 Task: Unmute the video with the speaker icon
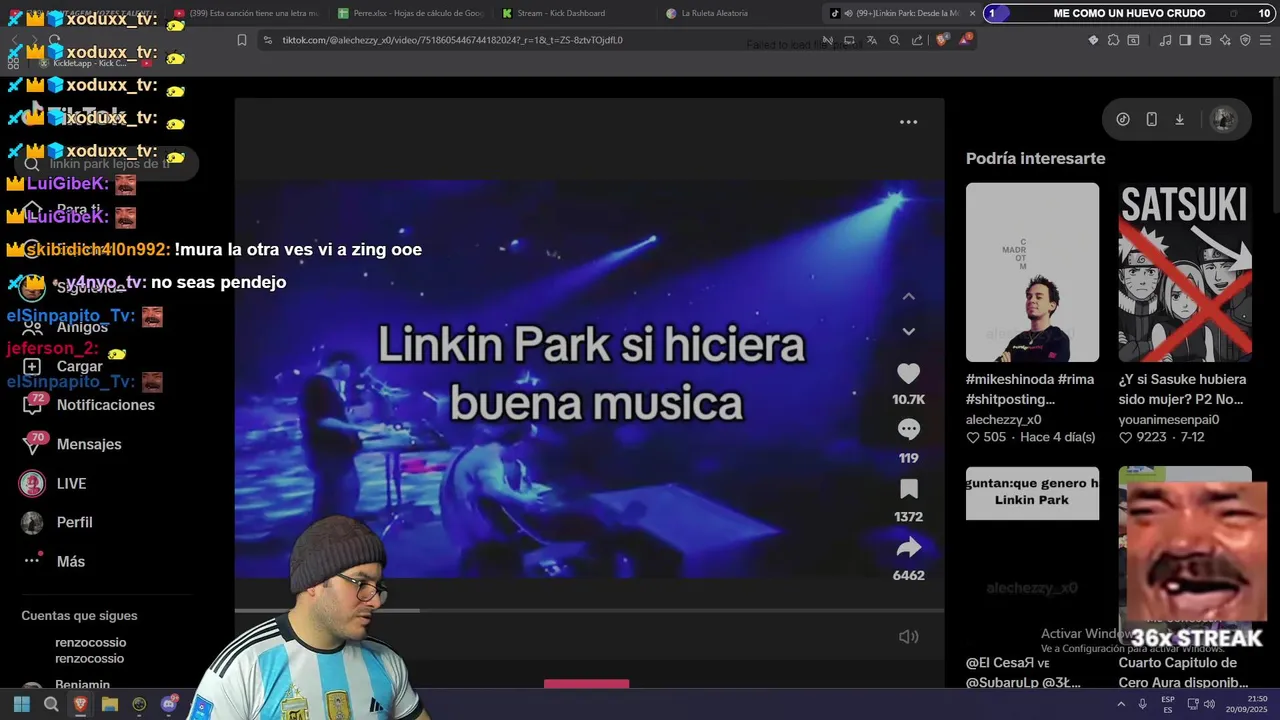click(x=908, y=637)
